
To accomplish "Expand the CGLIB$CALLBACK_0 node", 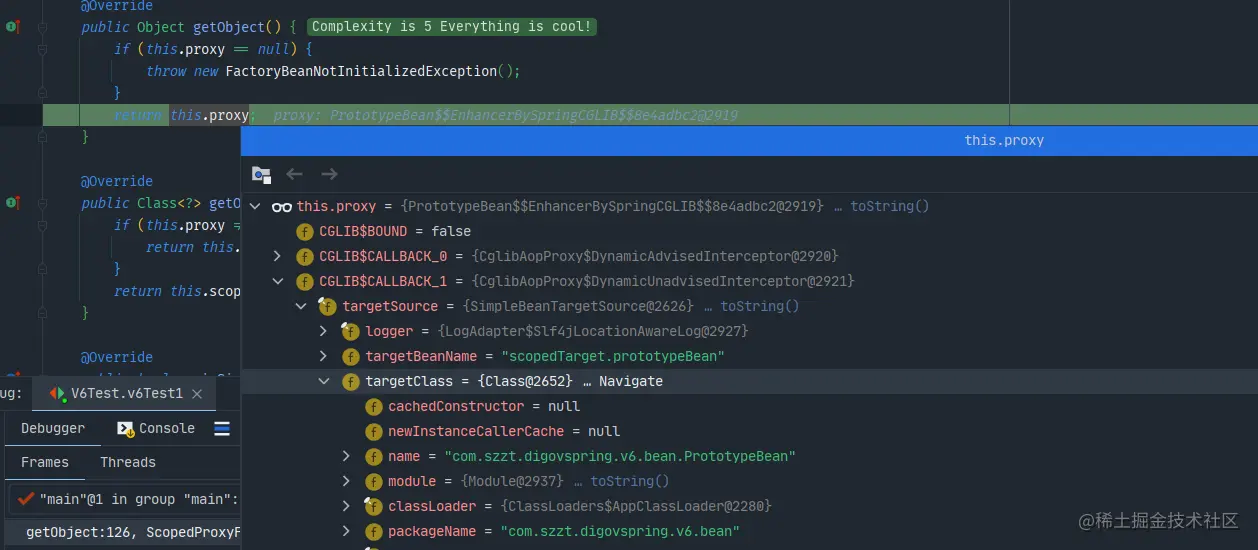I will click(278, 256).
